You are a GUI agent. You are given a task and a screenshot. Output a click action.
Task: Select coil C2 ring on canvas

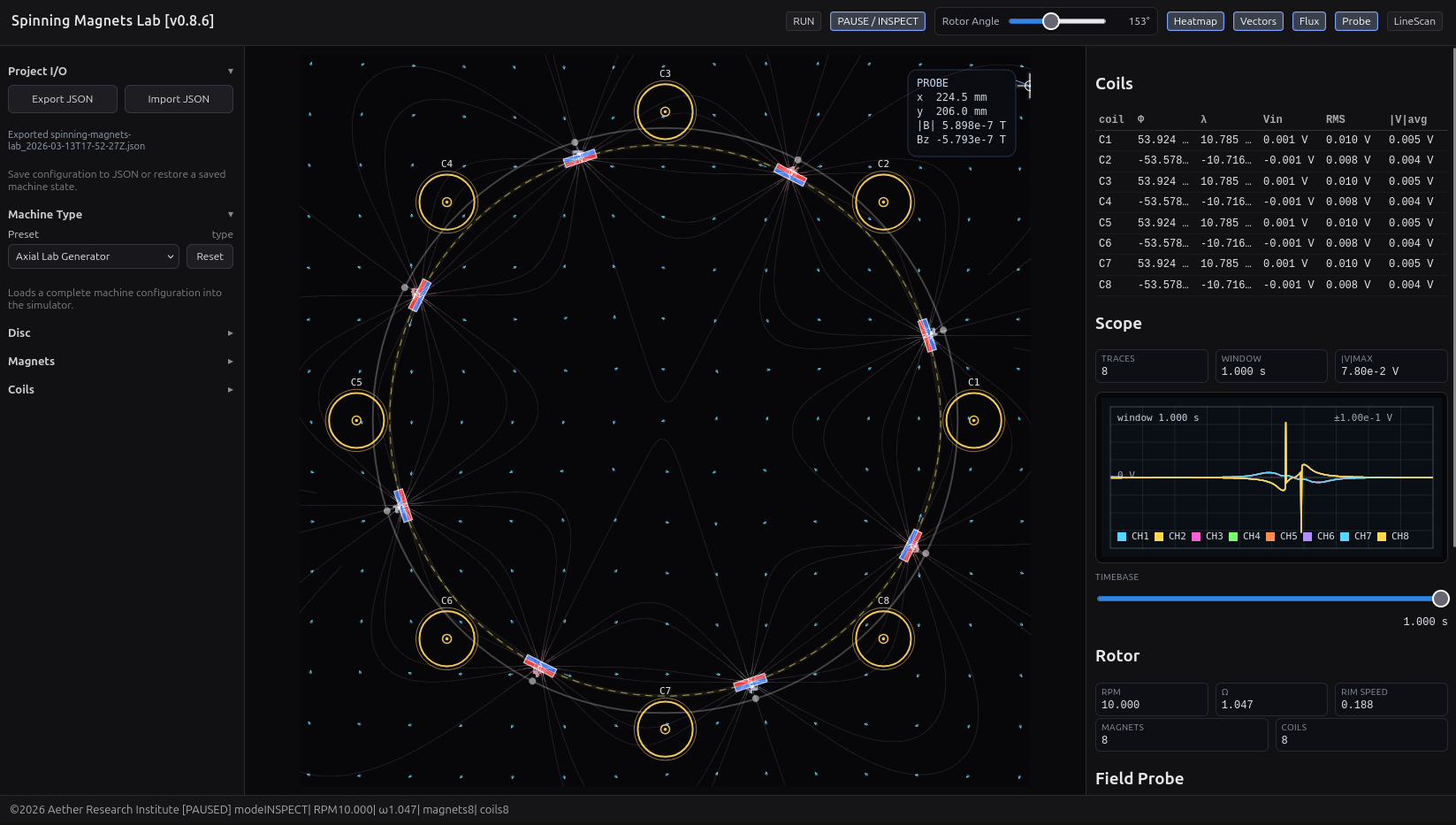(x=883, y=202)
